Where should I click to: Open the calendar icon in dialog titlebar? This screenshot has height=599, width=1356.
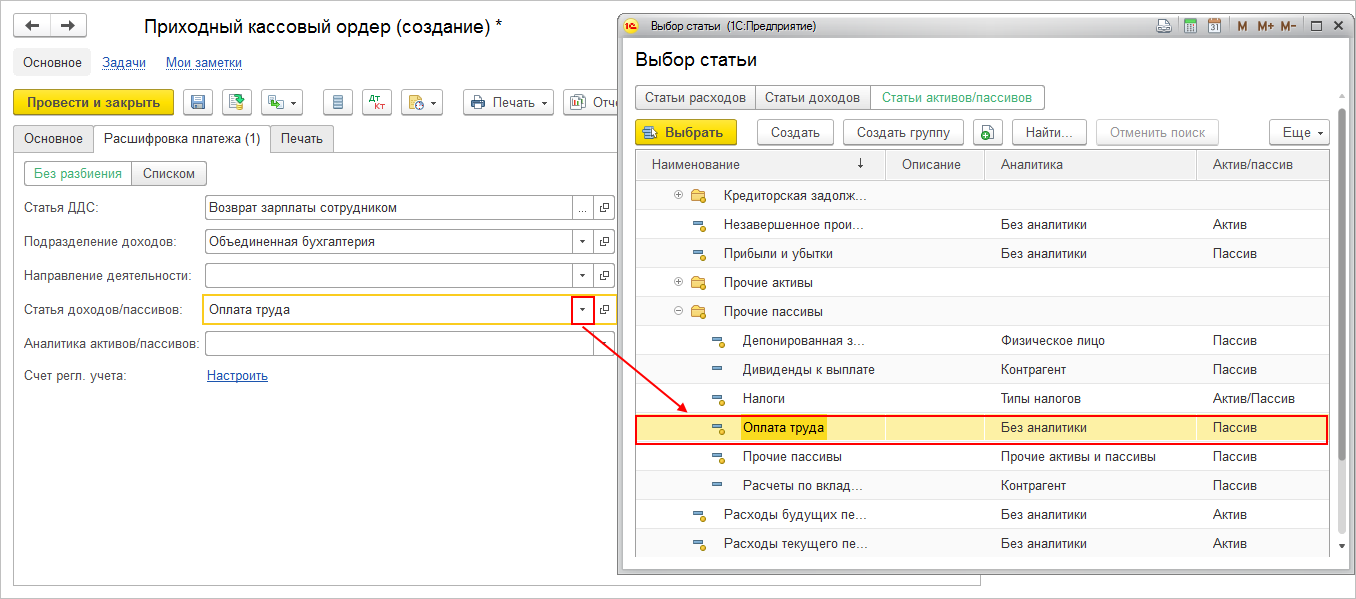[1214, 26]
